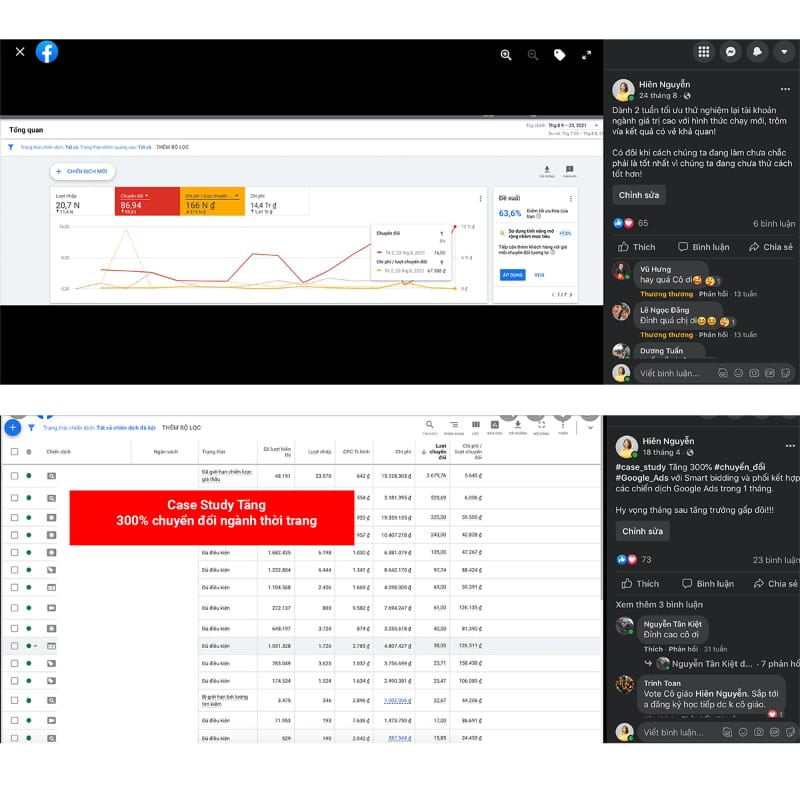The image size is (800, 800).
Task: Zoom in on the photo with the magnifier plus icon
Action: click(x=506, y=55)
